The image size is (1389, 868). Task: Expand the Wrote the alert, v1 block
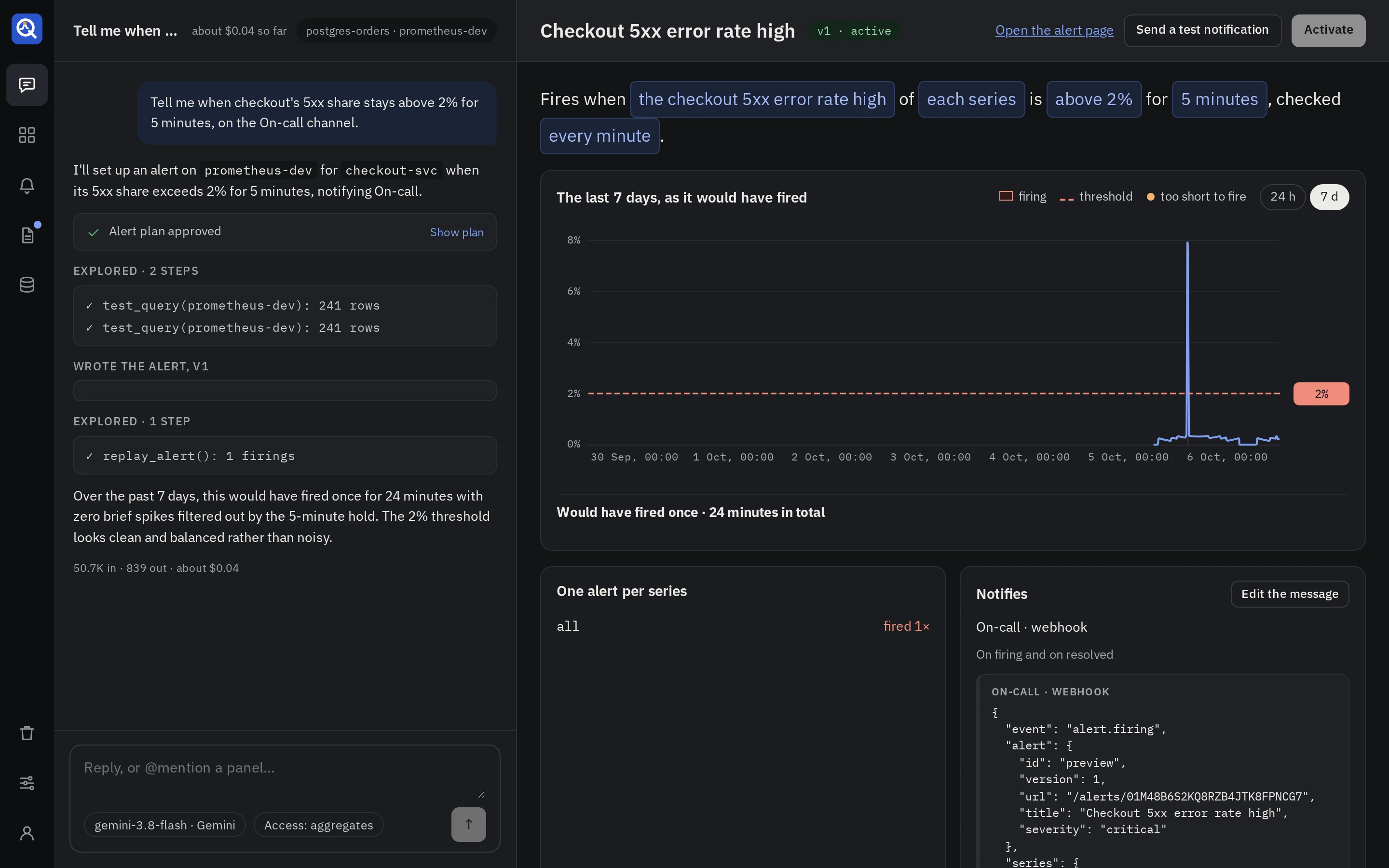[285, 391]
